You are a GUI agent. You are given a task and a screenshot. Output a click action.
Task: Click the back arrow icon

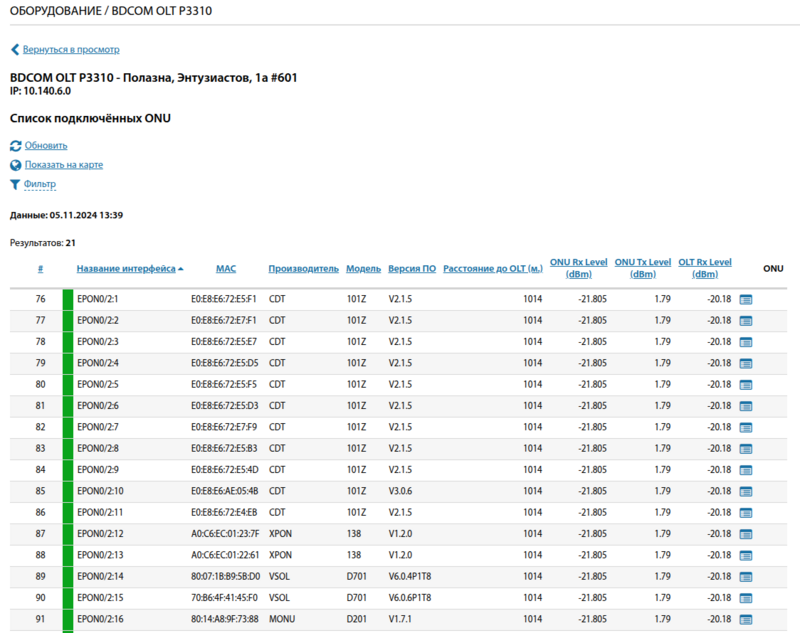click(15, 49)
